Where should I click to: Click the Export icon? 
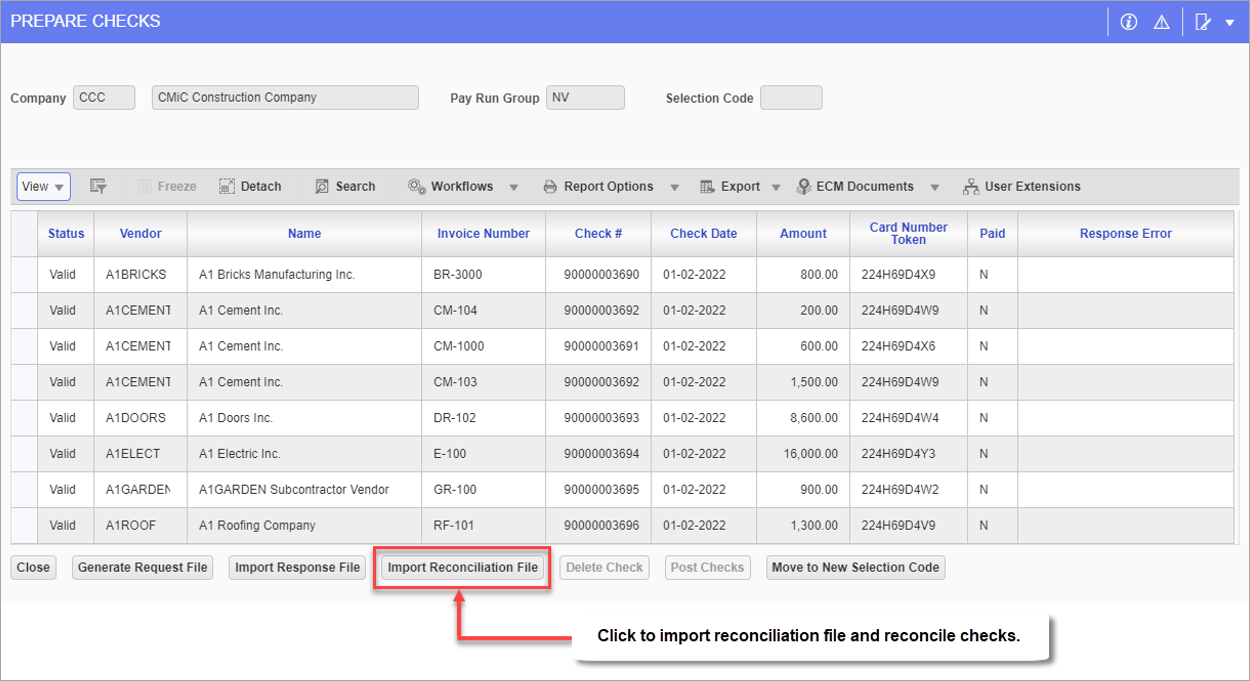coord(707,186)
